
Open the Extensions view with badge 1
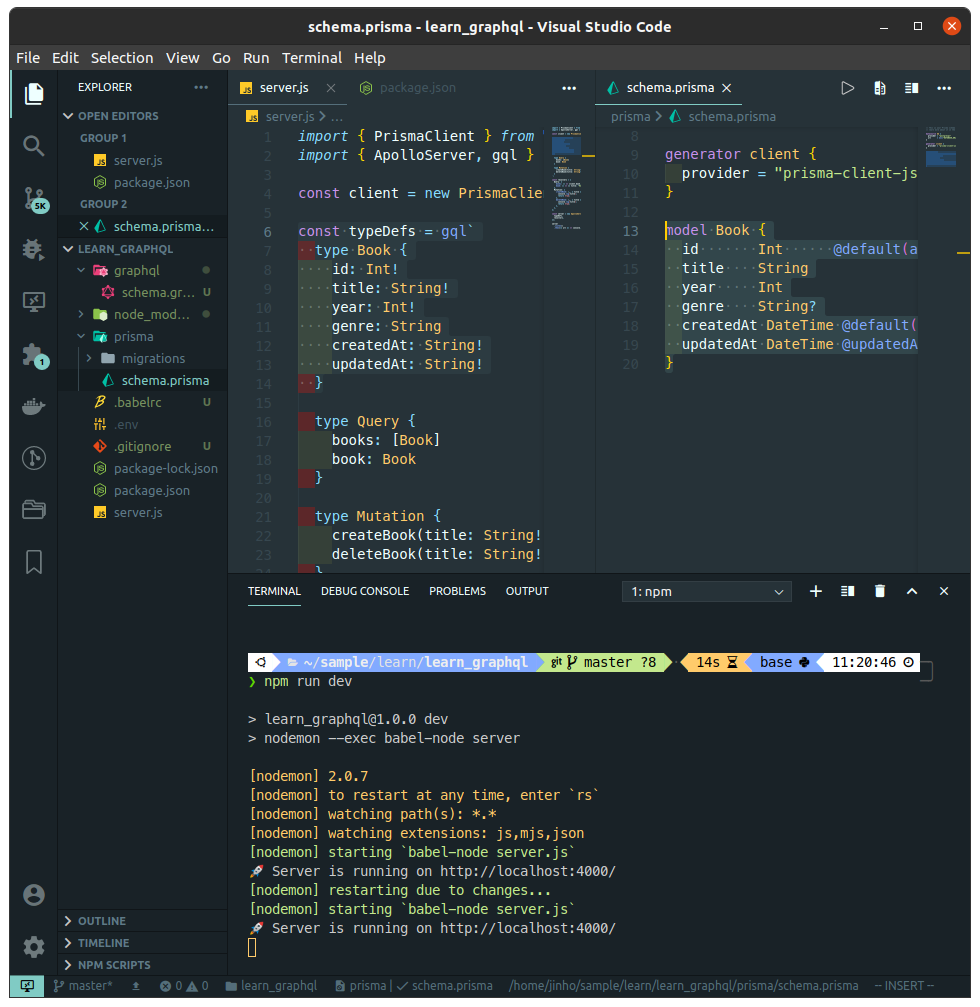(x=35, y=355)
